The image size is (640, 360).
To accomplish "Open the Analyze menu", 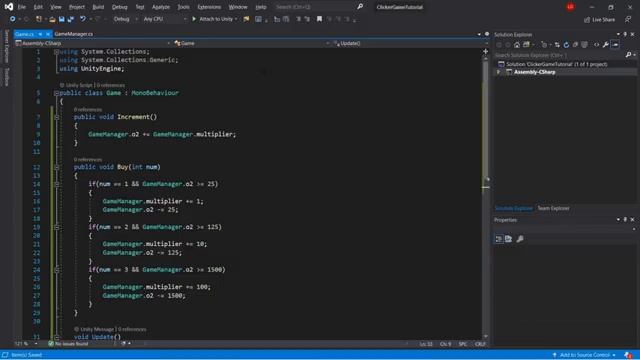I will click(x=161, y=7).
